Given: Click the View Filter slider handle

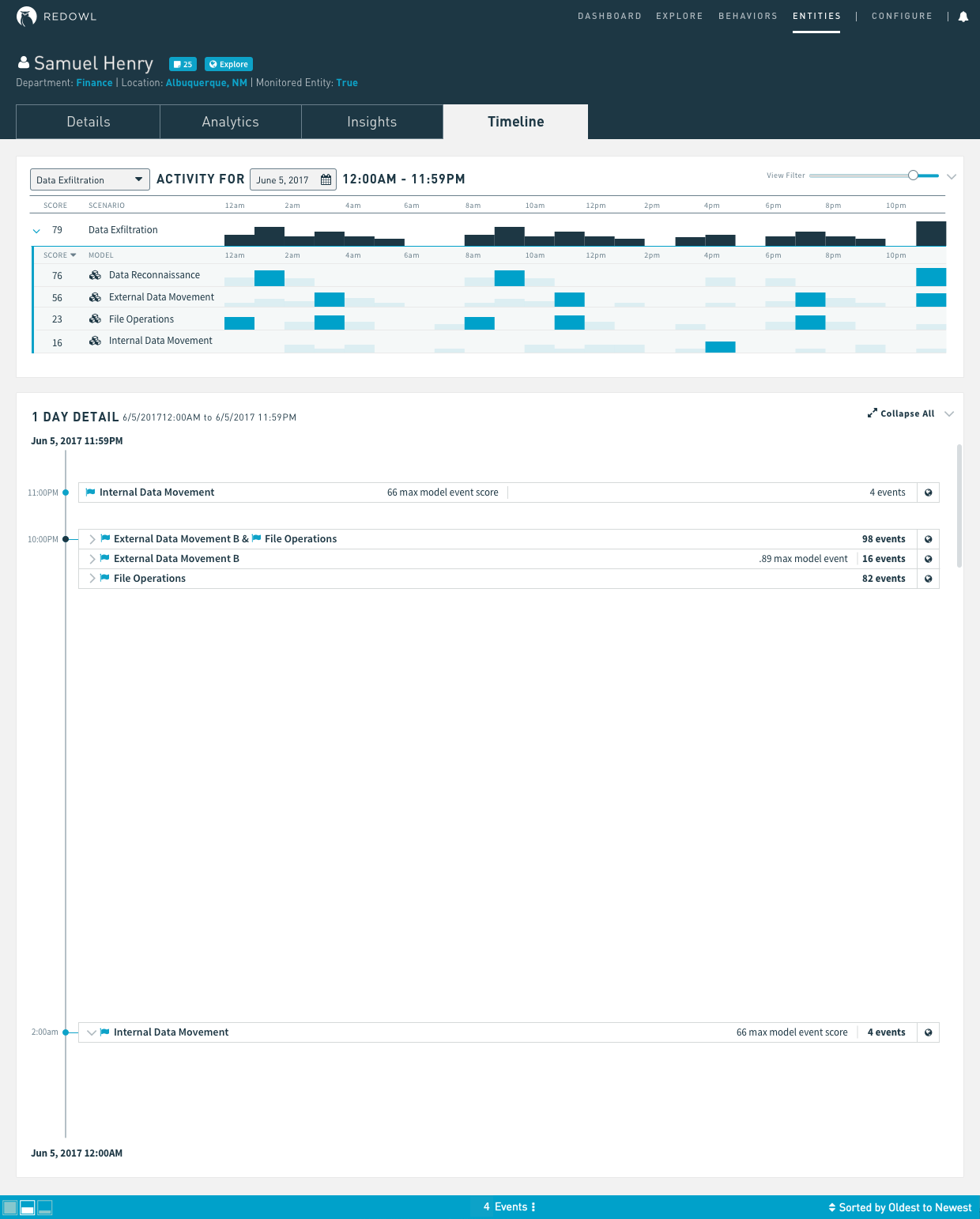Looking at the screenshot, I should click(913, 175).
